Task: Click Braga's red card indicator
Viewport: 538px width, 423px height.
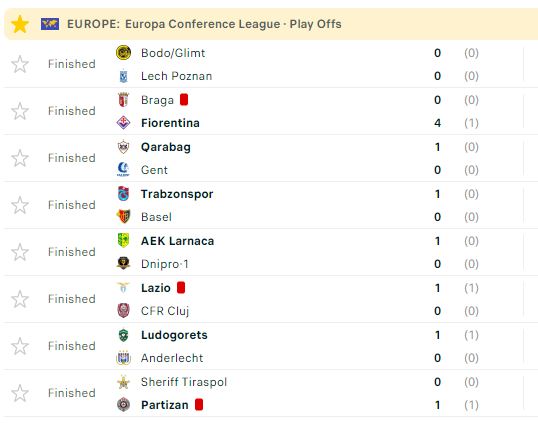Action: [x=184, y=99]
